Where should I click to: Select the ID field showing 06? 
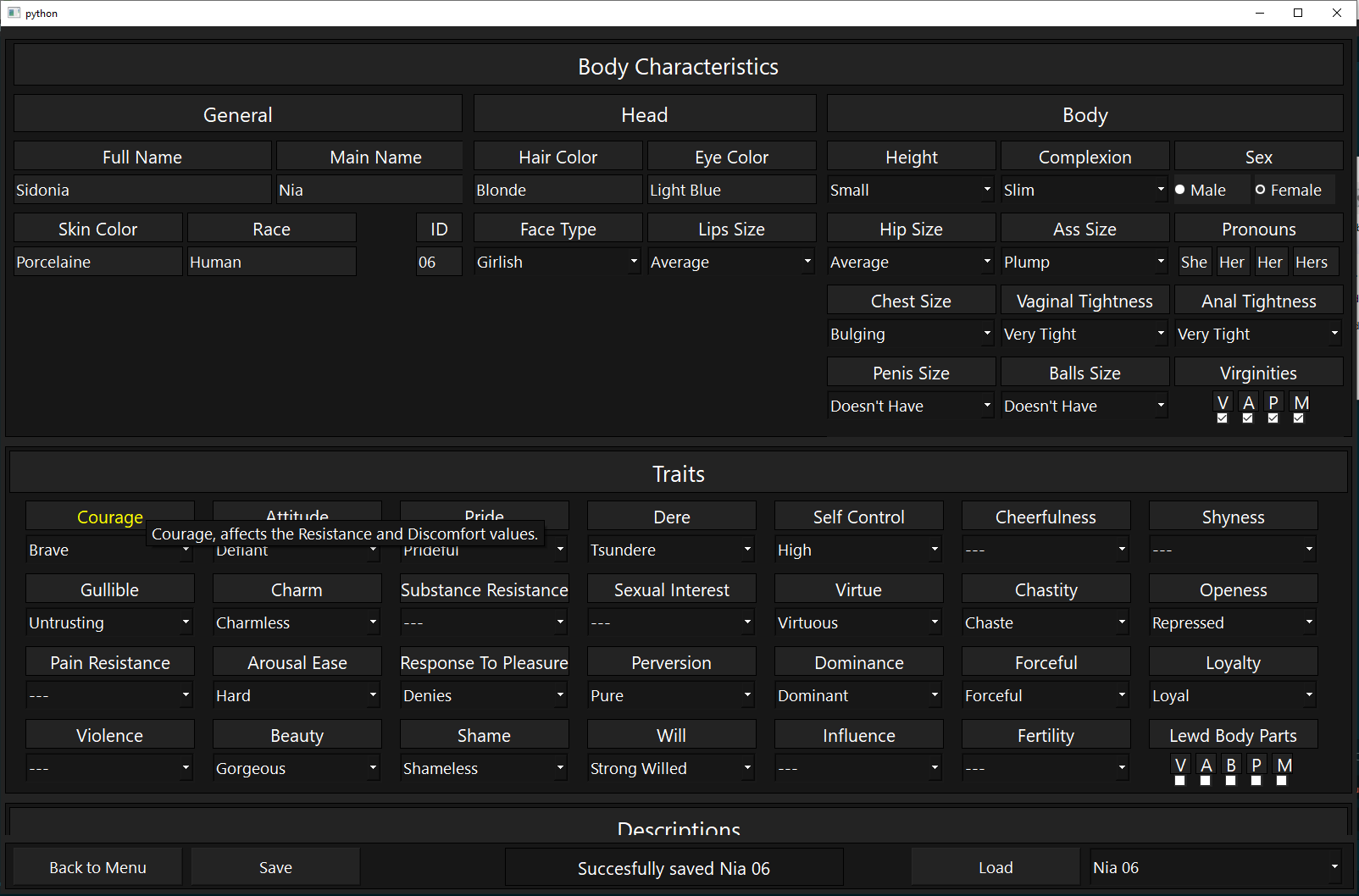438,263
